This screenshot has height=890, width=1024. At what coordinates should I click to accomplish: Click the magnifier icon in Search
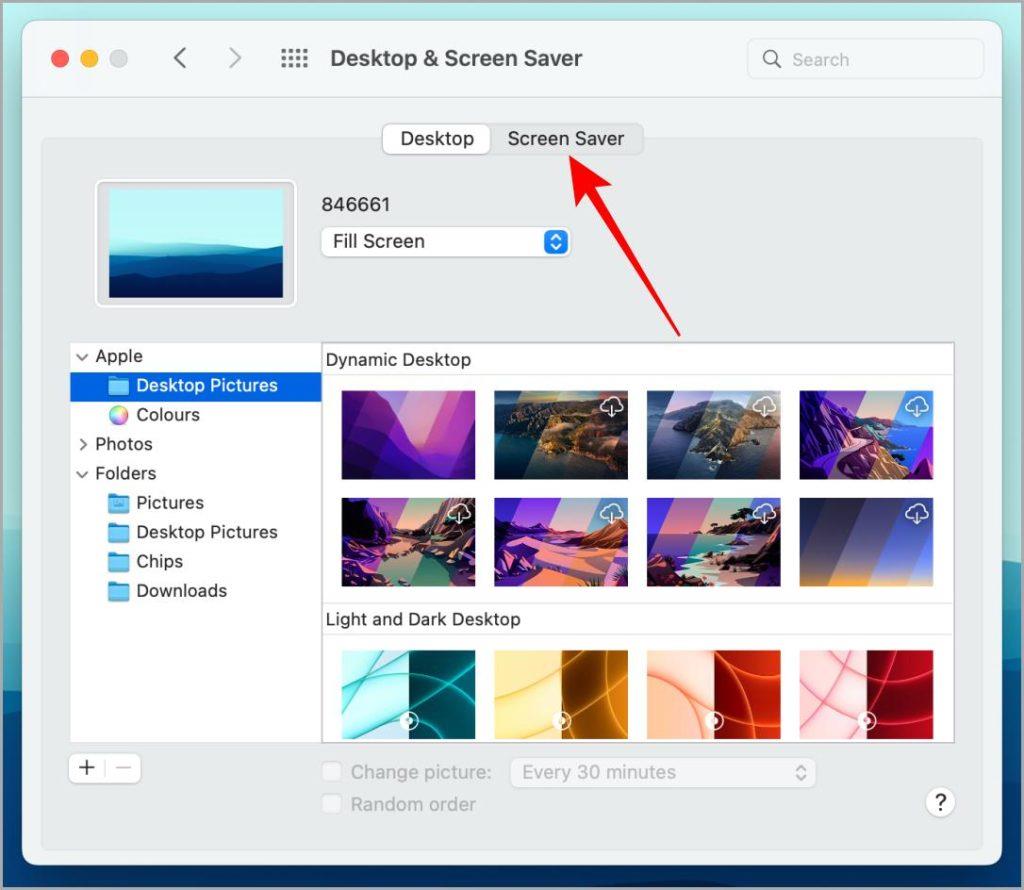pyautogui.click(x=771, y=59)
